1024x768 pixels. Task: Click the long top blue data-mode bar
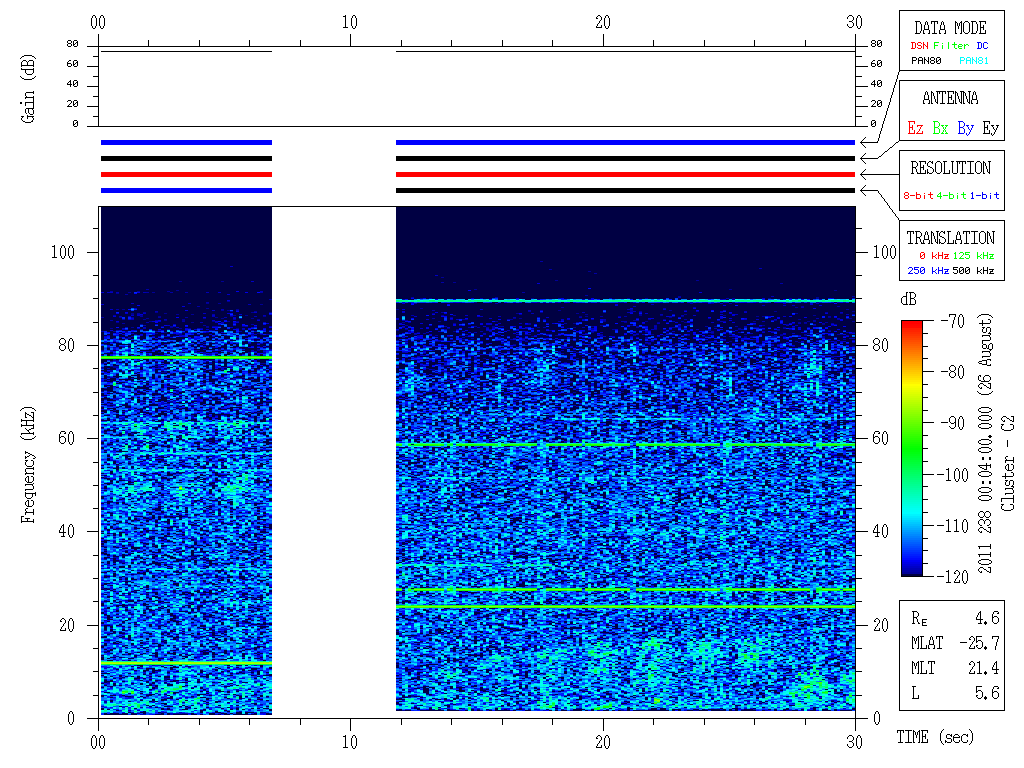pyautogui.click(x=626, y=142)
